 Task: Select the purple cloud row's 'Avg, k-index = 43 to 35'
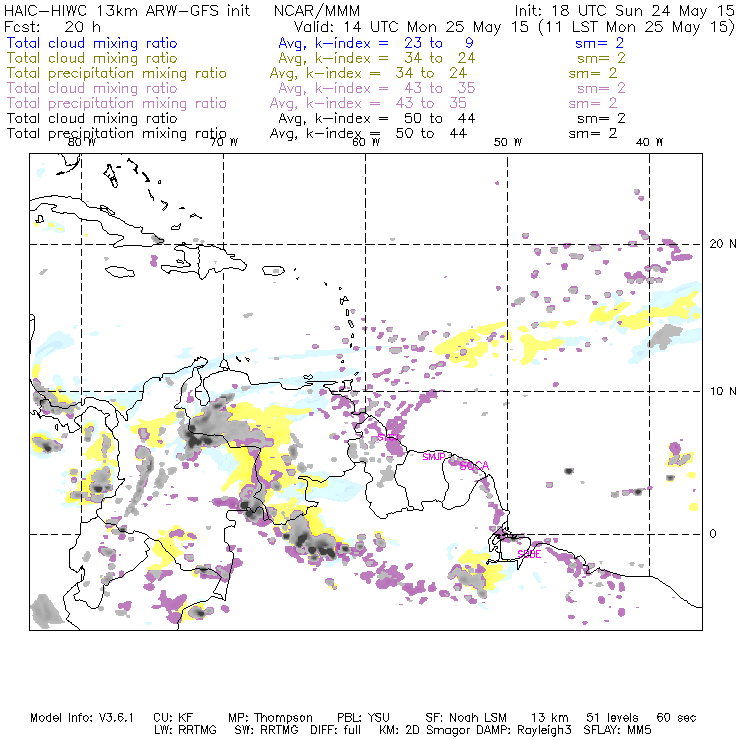(377, 88)
